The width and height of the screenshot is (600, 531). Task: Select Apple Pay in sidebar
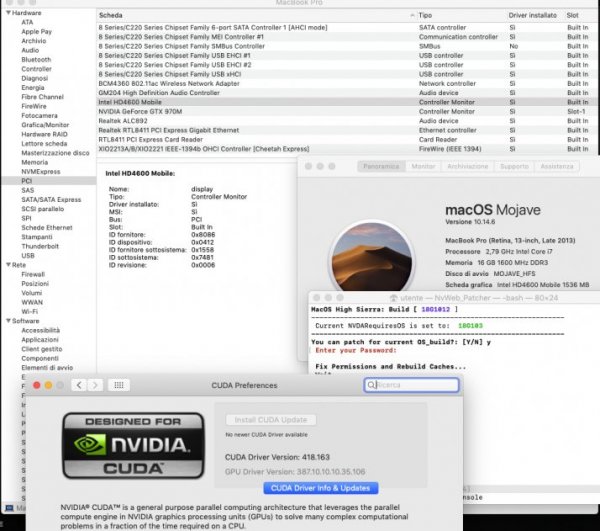pyautogui.click(x=36, y=31)
